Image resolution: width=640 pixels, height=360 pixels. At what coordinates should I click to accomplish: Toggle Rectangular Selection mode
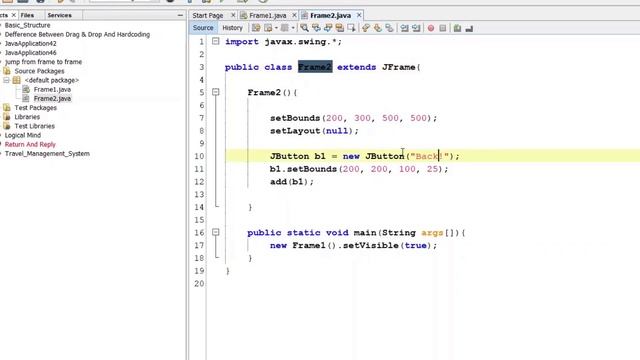pyautogui.click(x=351, y=28)
